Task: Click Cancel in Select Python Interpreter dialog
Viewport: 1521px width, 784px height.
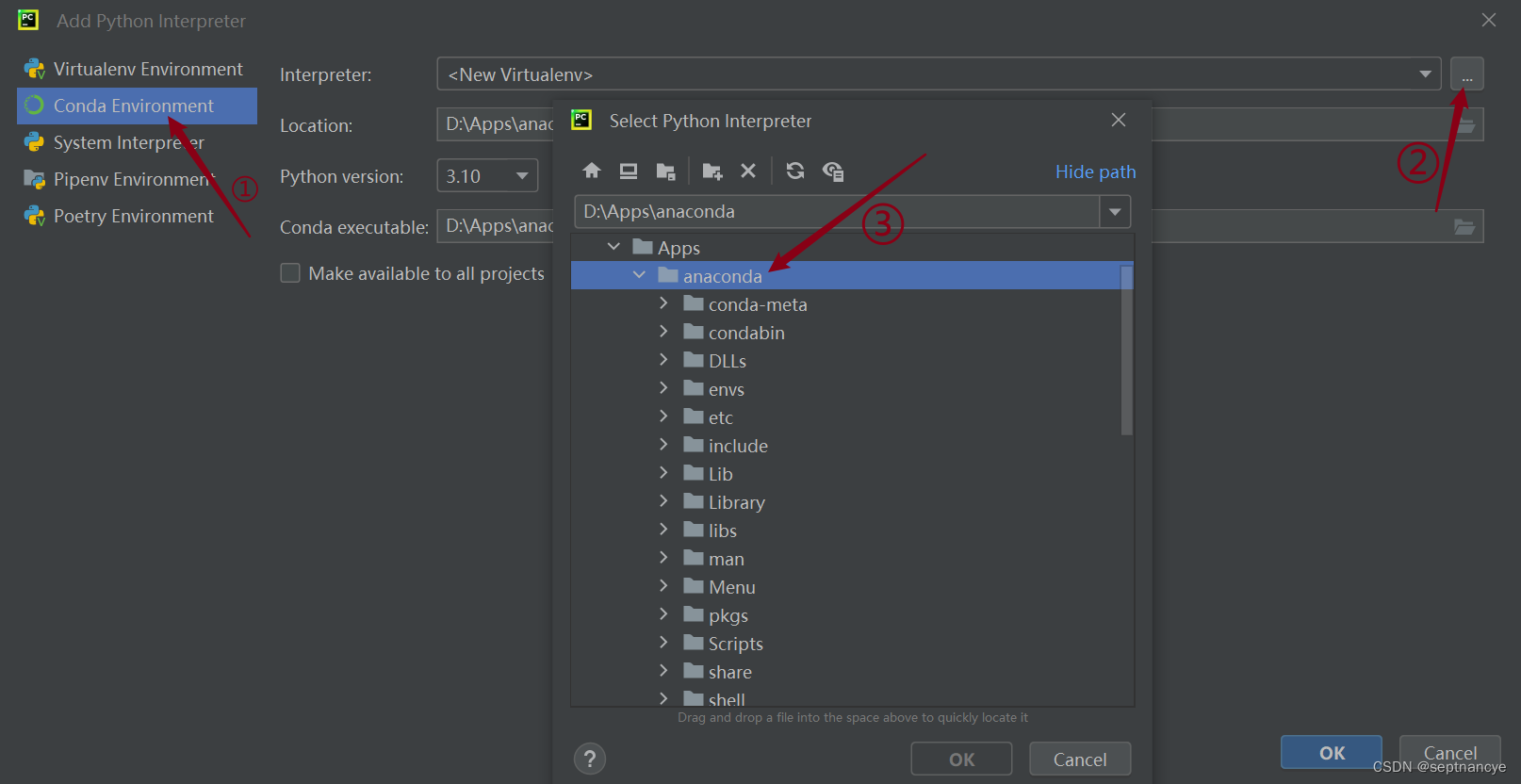Action: 1080,759
